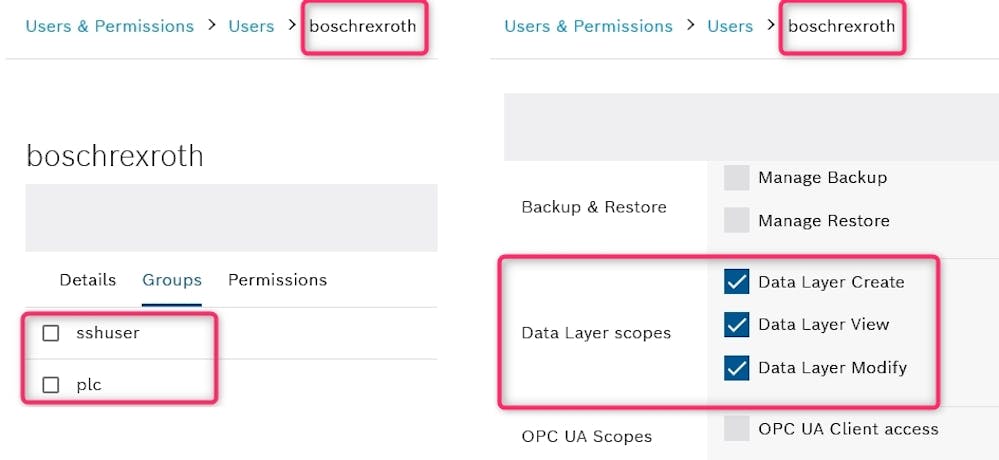This screenshot has width=999, height=460.
Task: Enable the sshuser group checkbox
Action: click(51, 334)
